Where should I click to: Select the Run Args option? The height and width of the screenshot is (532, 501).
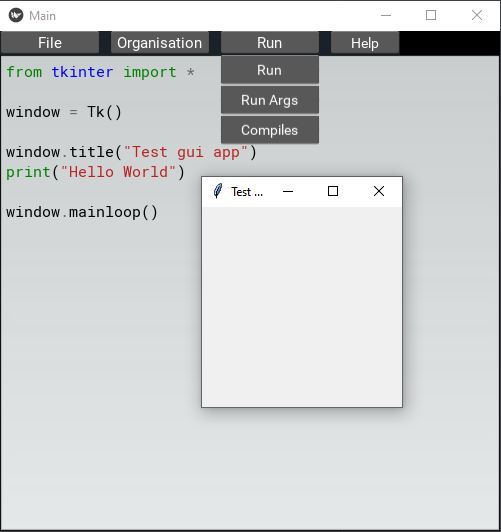(270, 100)
